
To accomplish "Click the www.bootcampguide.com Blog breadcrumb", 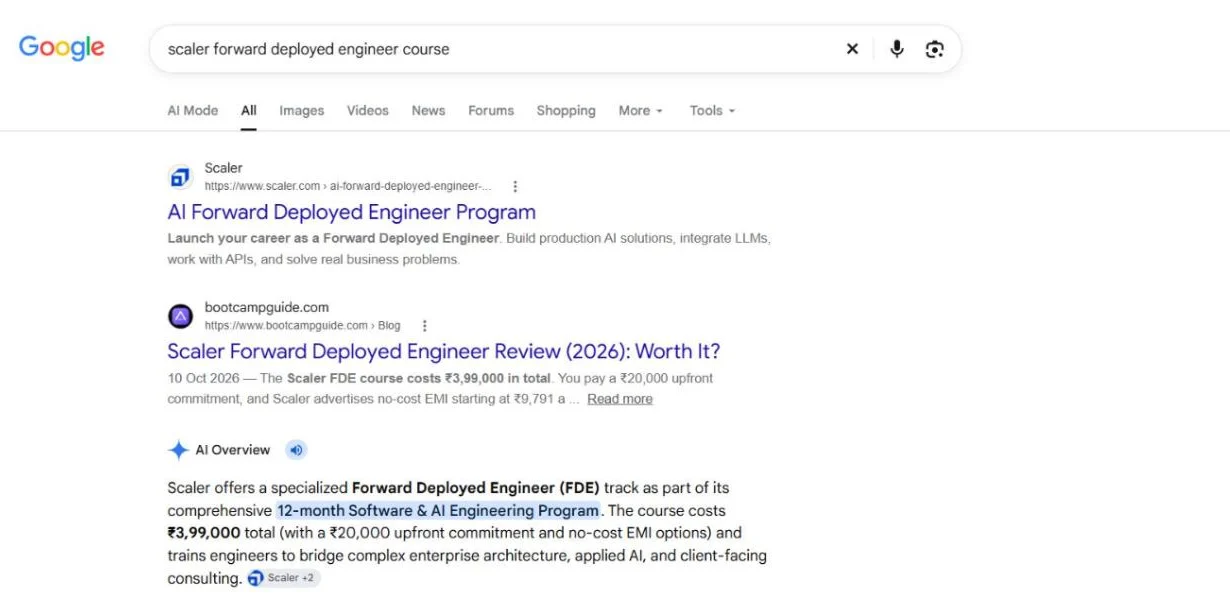I will tap(303, 325).
